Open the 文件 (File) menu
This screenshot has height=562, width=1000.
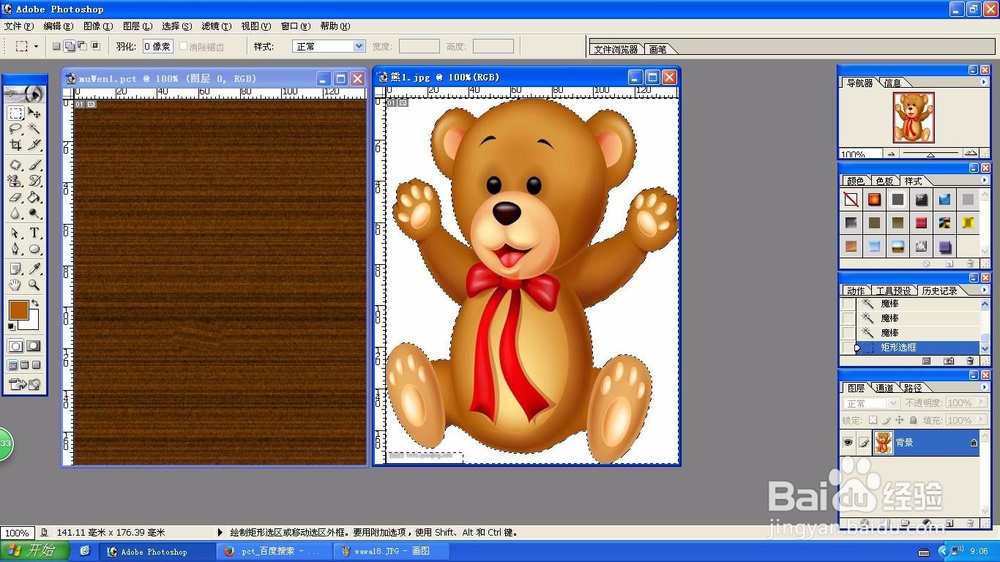(x=18, y=26)
